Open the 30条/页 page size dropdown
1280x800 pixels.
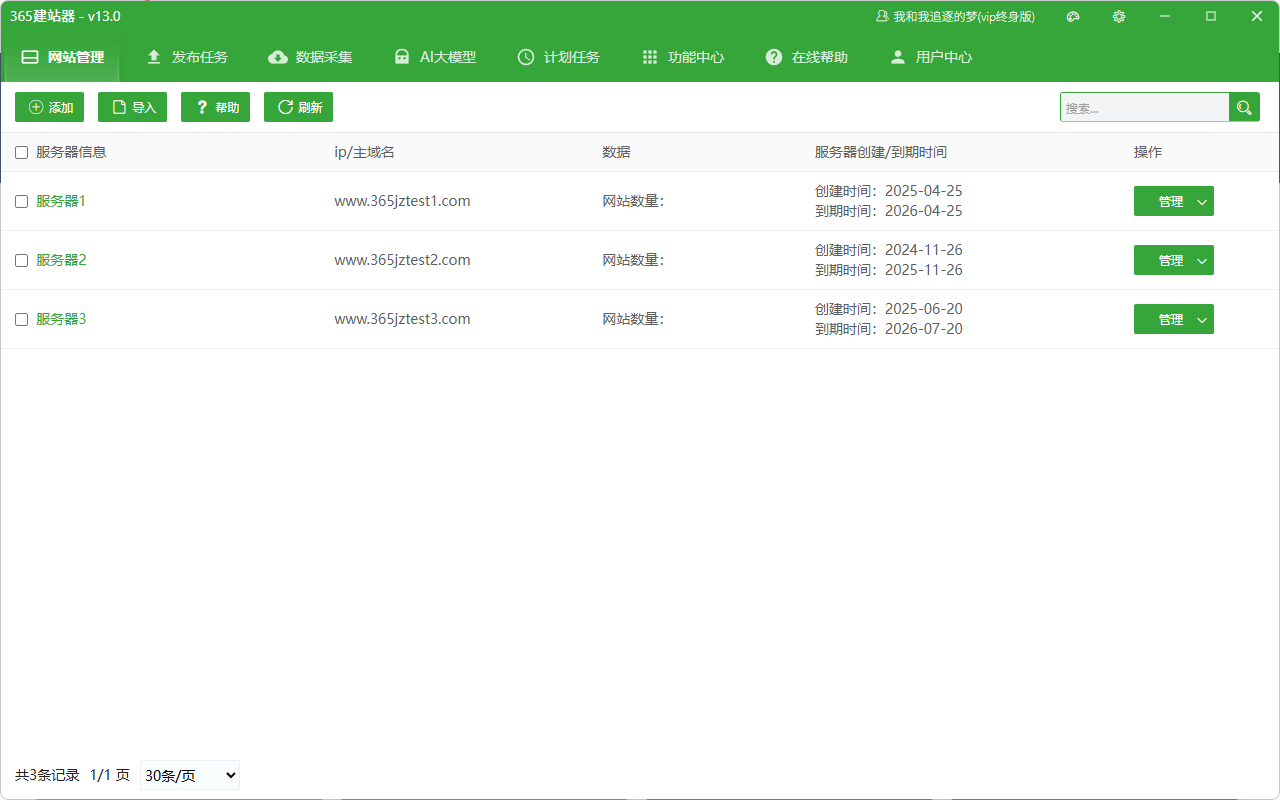tap(190, 775)
